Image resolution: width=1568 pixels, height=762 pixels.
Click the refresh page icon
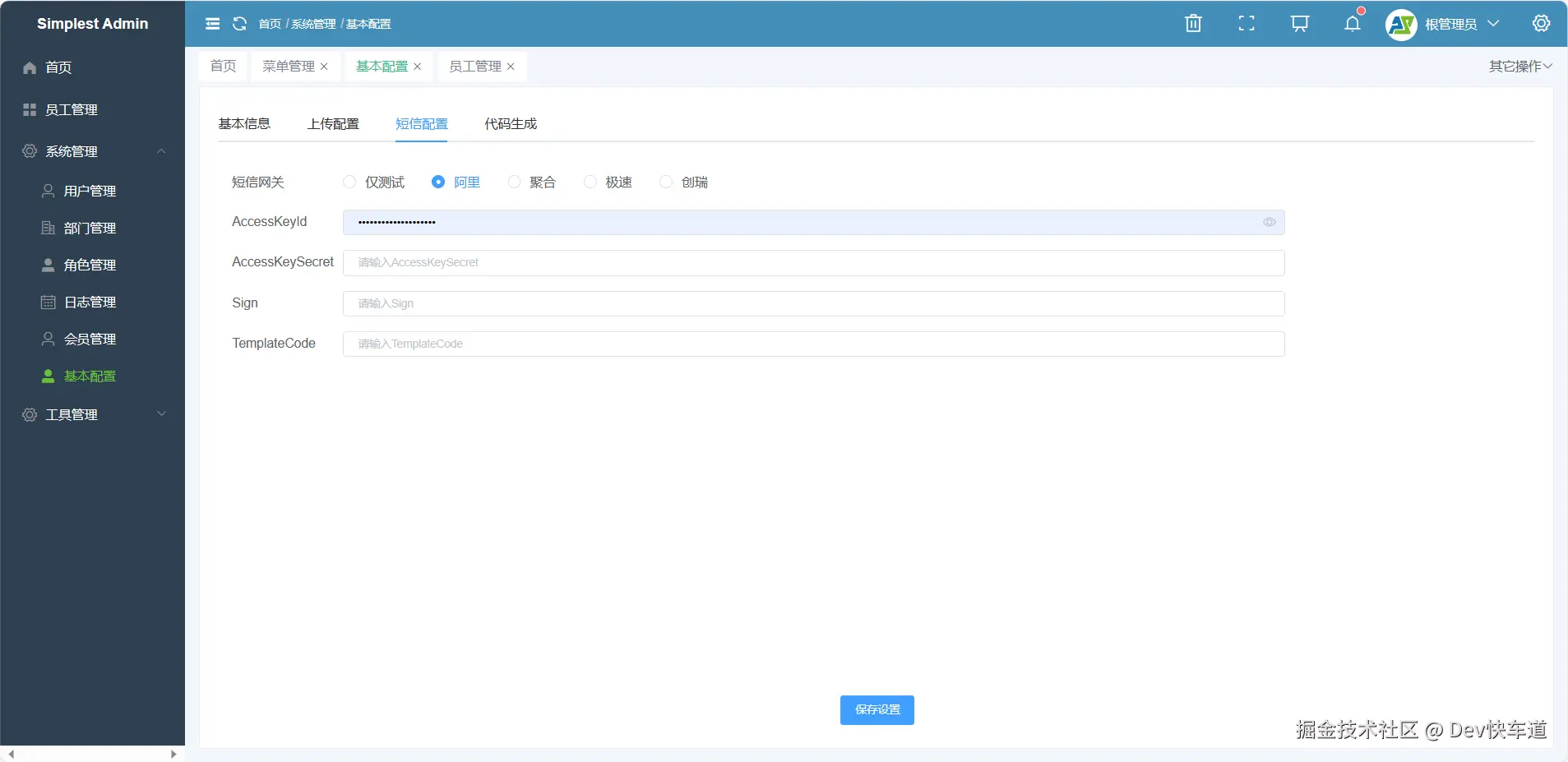pos(240,24)
